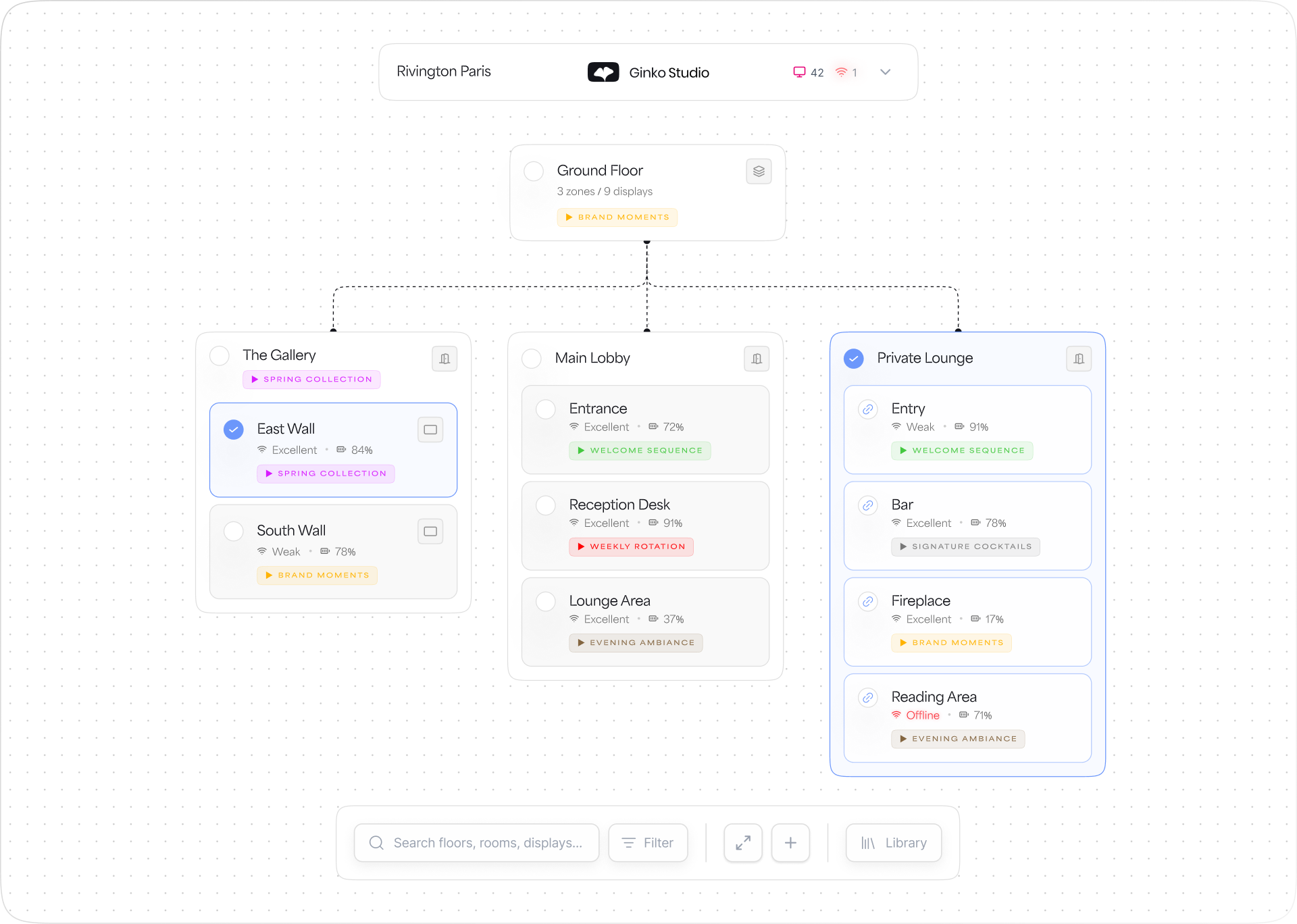Screen dimensions: 1297x924
Task: Uncheck the East Wall checkbox
Action: point(234,430)
